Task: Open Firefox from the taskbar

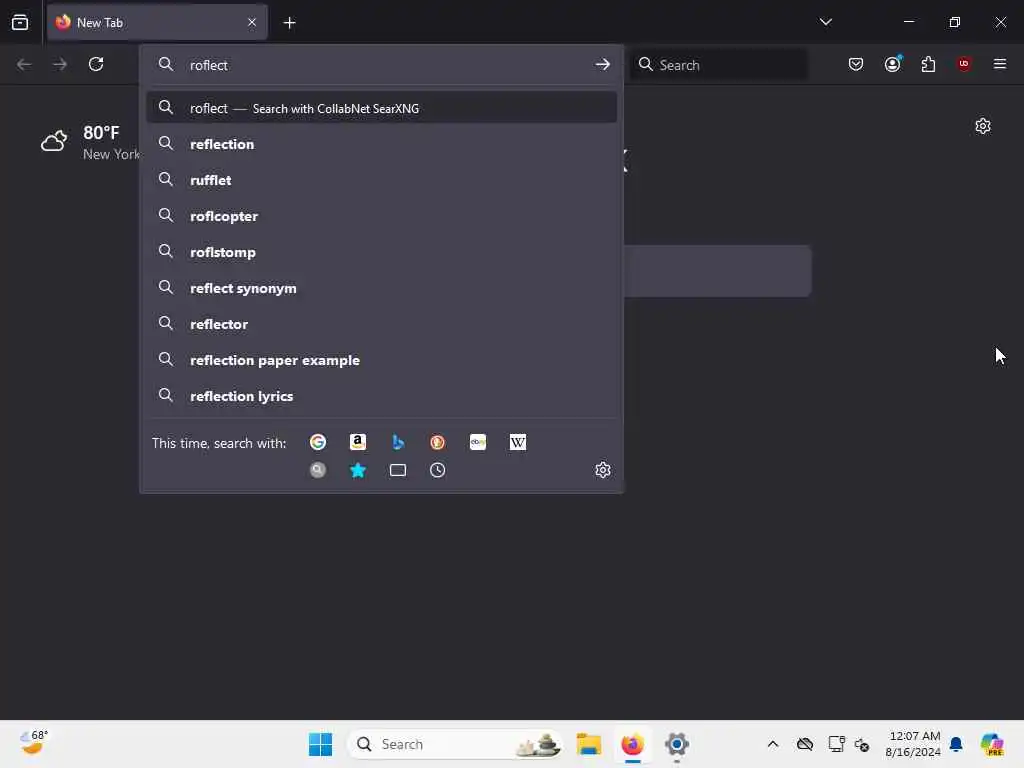Action: click(x=632, y=744)
